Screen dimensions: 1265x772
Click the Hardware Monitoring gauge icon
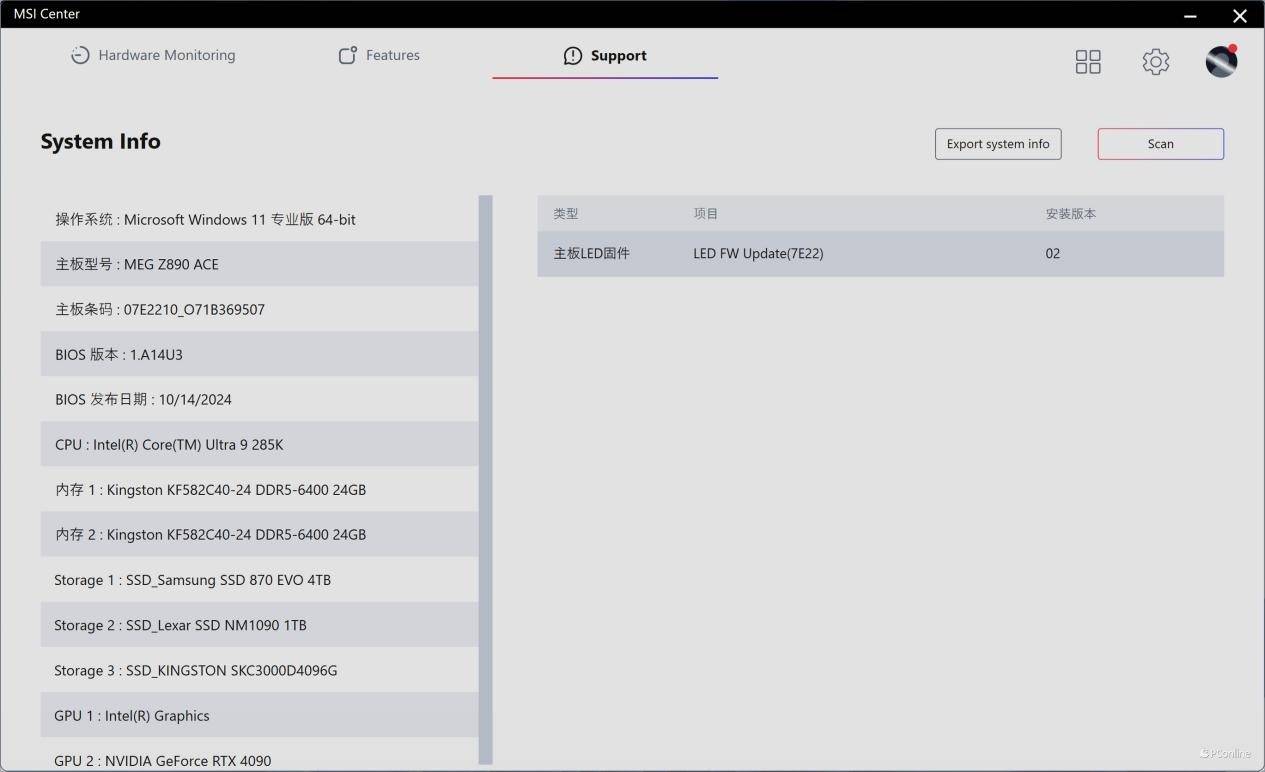tap(80, 56)
